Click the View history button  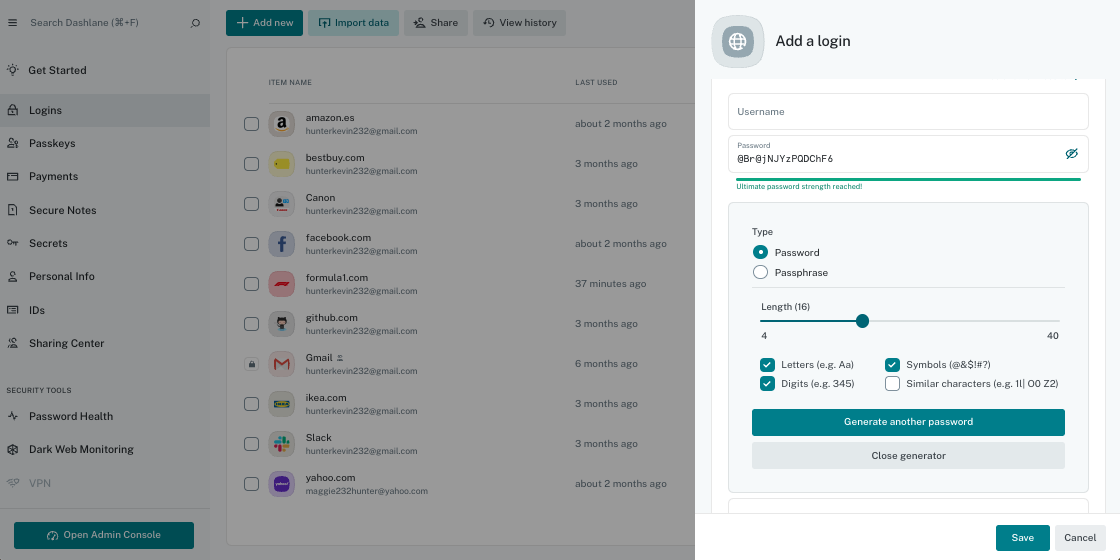pos(519,23)
